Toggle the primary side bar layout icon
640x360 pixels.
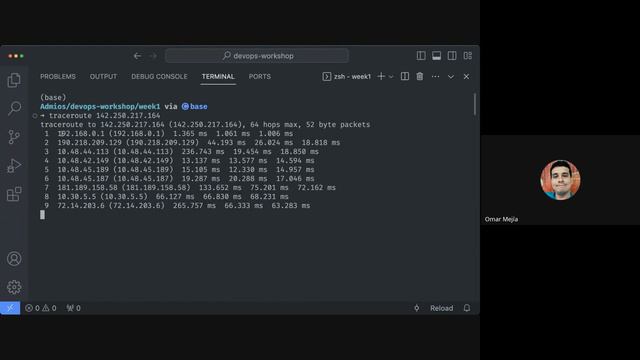(421, 56)
